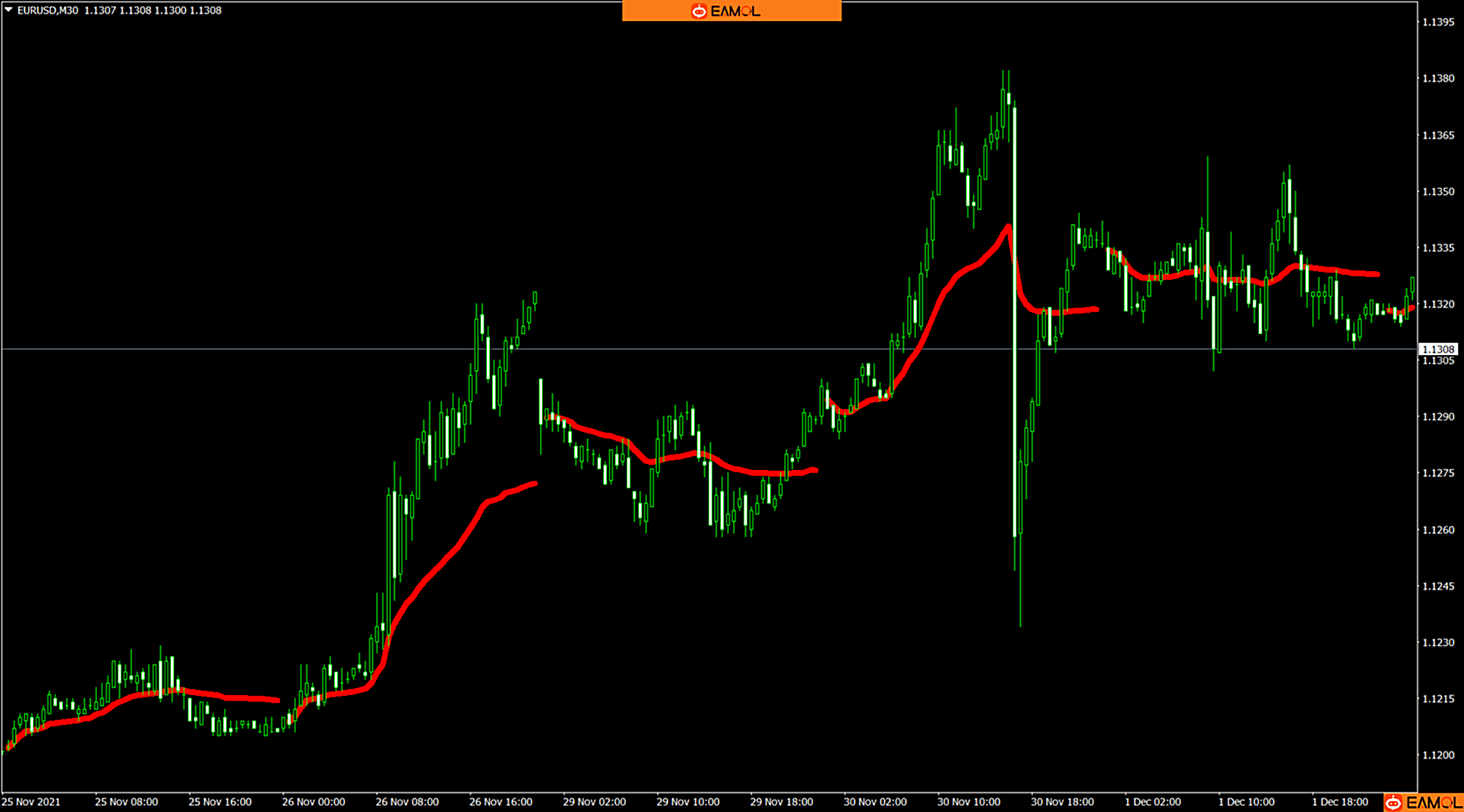Click the 1.1245 price axis label
The image size is (1464, 812).
click(x=1438, y=586)
